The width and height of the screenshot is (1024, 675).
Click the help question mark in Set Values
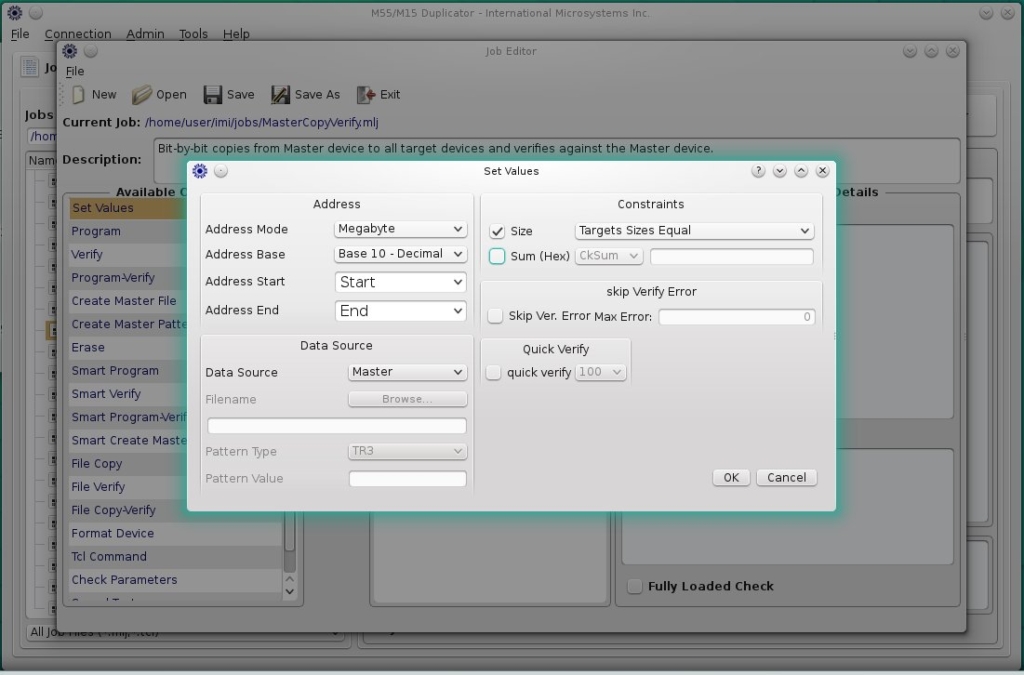click(758, 170)
